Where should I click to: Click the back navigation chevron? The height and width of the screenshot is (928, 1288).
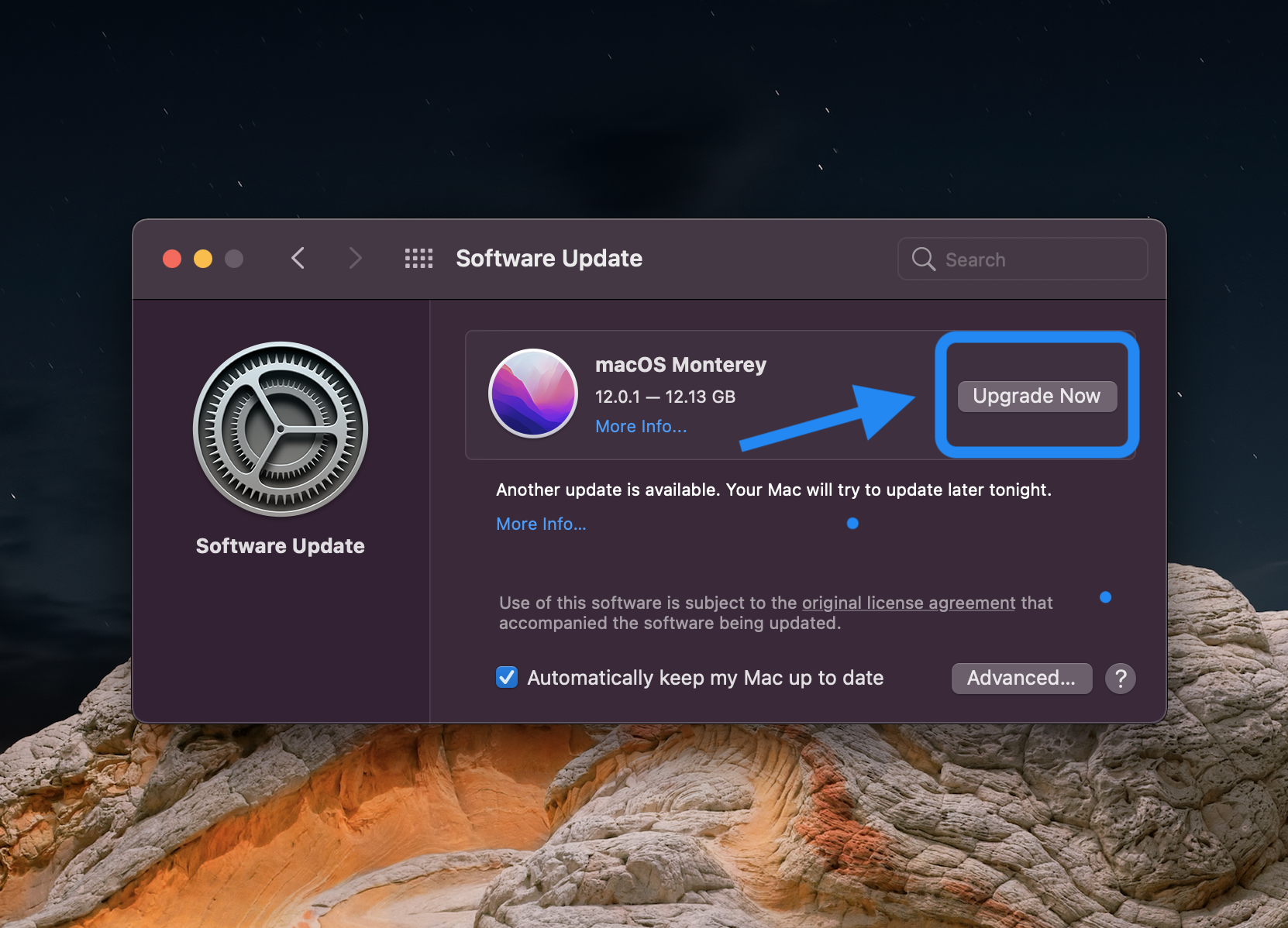pyautogui.click(x=298, y=258)
